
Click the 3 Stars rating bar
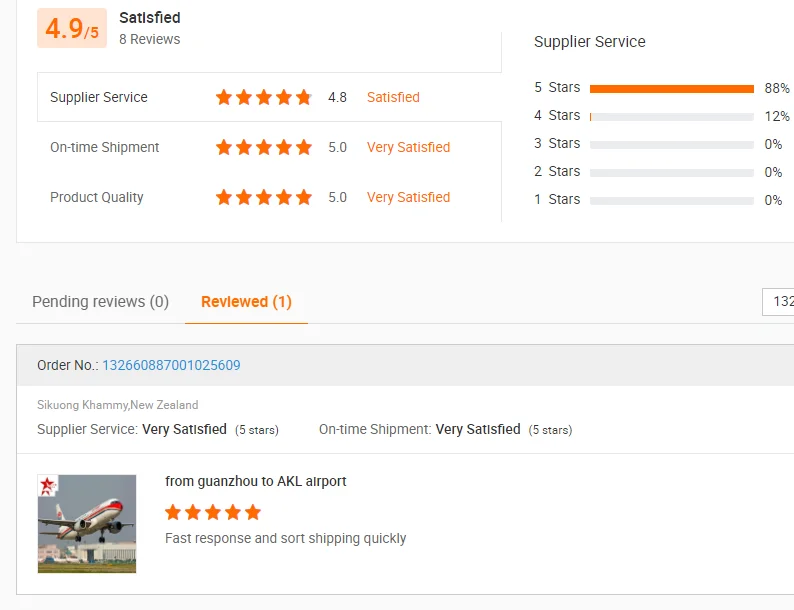pyautogui.click(x=671, y=144)
